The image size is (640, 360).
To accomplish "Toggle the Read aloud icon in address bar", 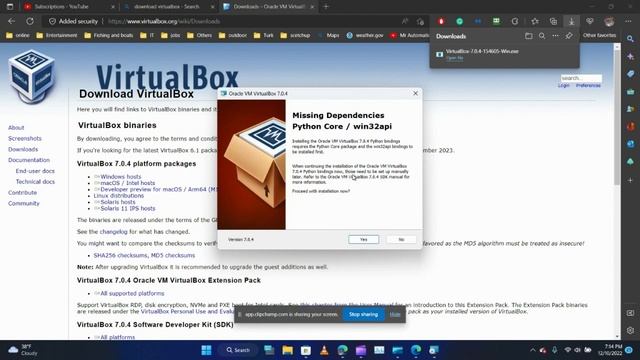I will point(404,21).
